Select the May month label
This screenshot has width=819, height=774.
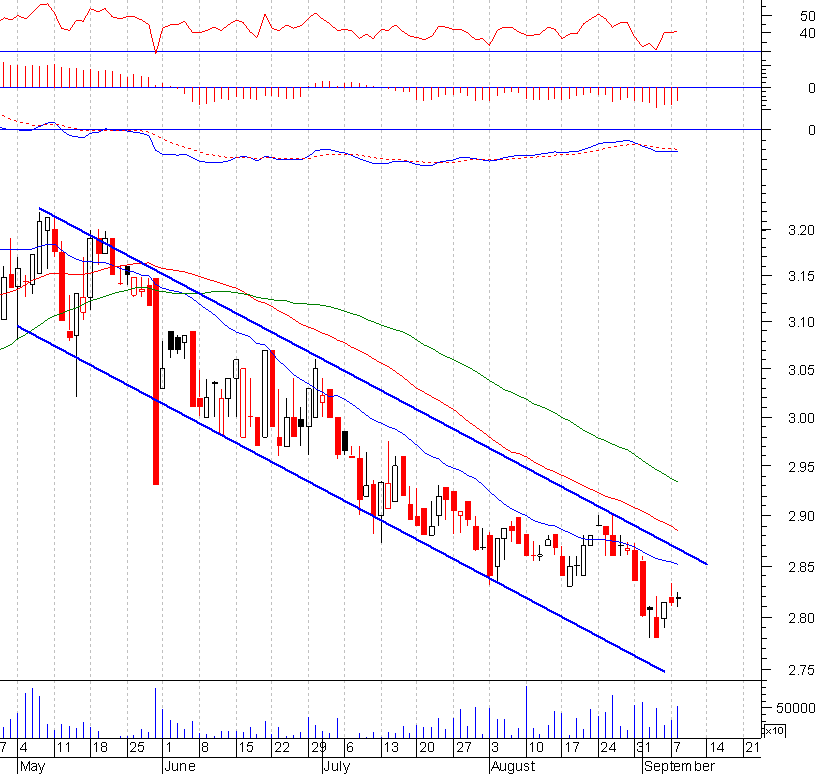[32, 766]
